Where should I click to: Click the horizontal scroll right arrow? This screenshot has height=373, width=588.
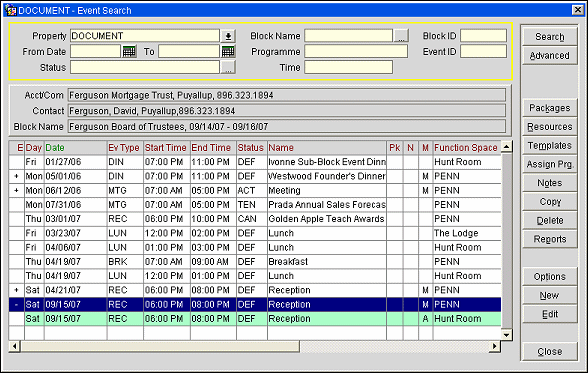pos(495,346)
